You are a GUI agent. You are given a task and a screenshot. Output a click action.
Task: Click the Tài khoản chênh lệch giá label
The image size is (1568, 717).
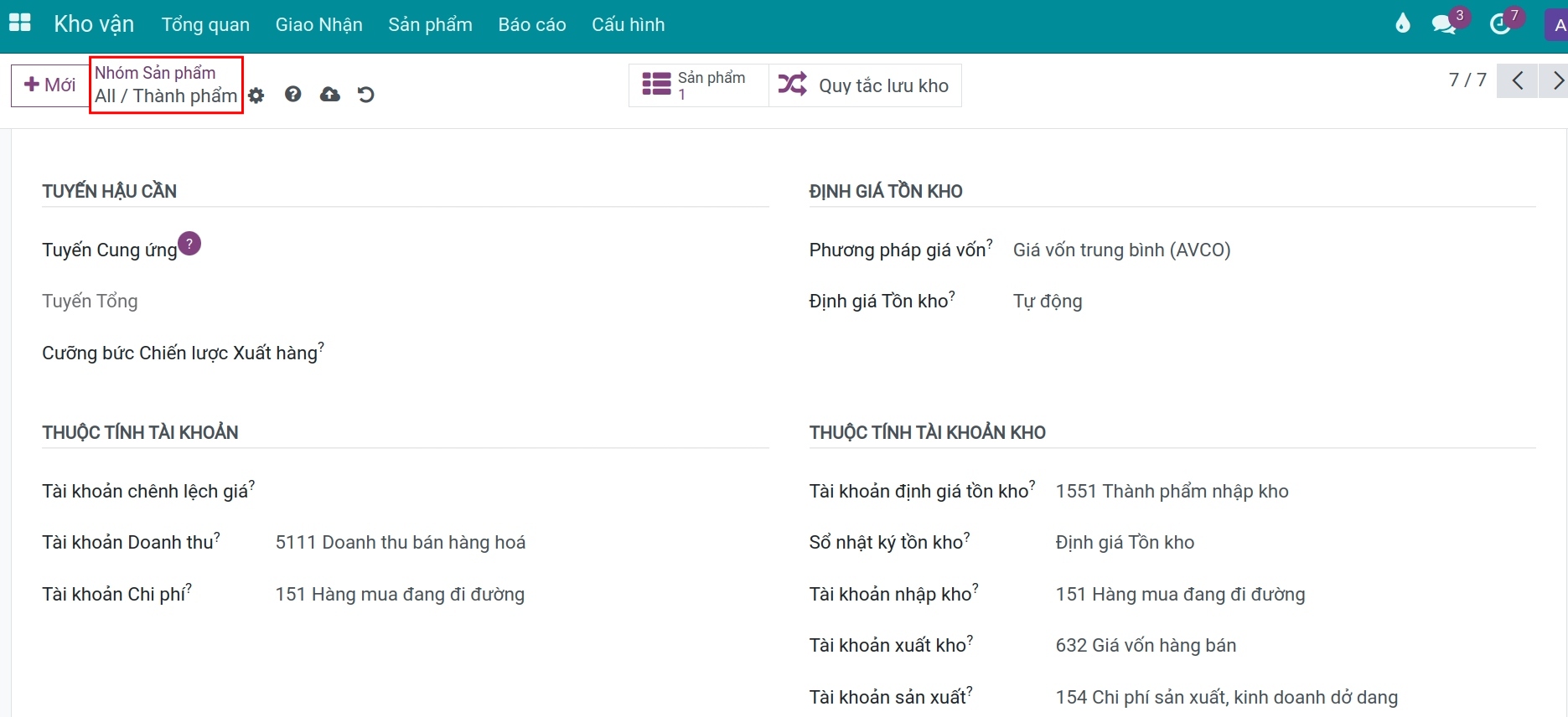point(145,492)
